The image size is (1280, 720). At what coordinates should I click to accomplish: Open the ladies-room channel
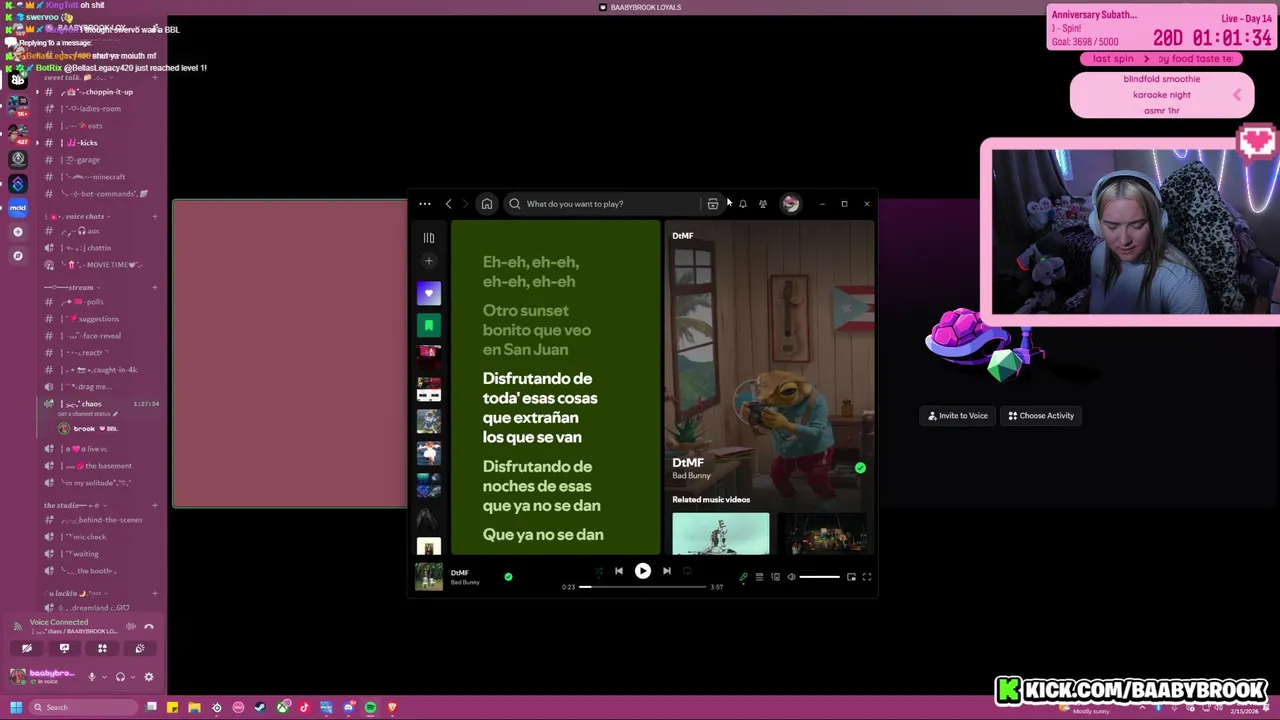coord(97,109)
